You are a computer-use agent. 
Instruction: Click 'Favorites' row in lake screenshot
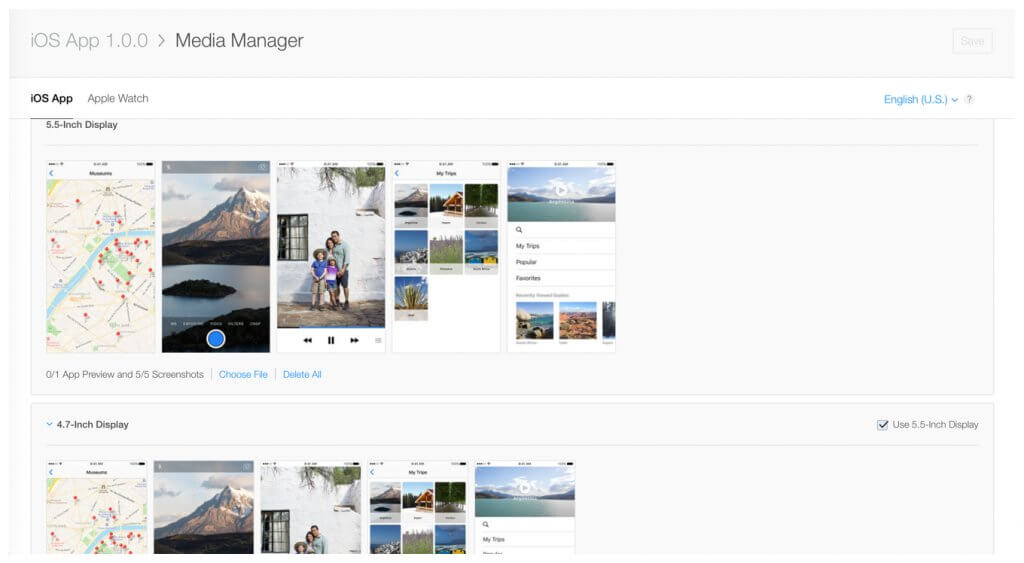click(561, 278)
